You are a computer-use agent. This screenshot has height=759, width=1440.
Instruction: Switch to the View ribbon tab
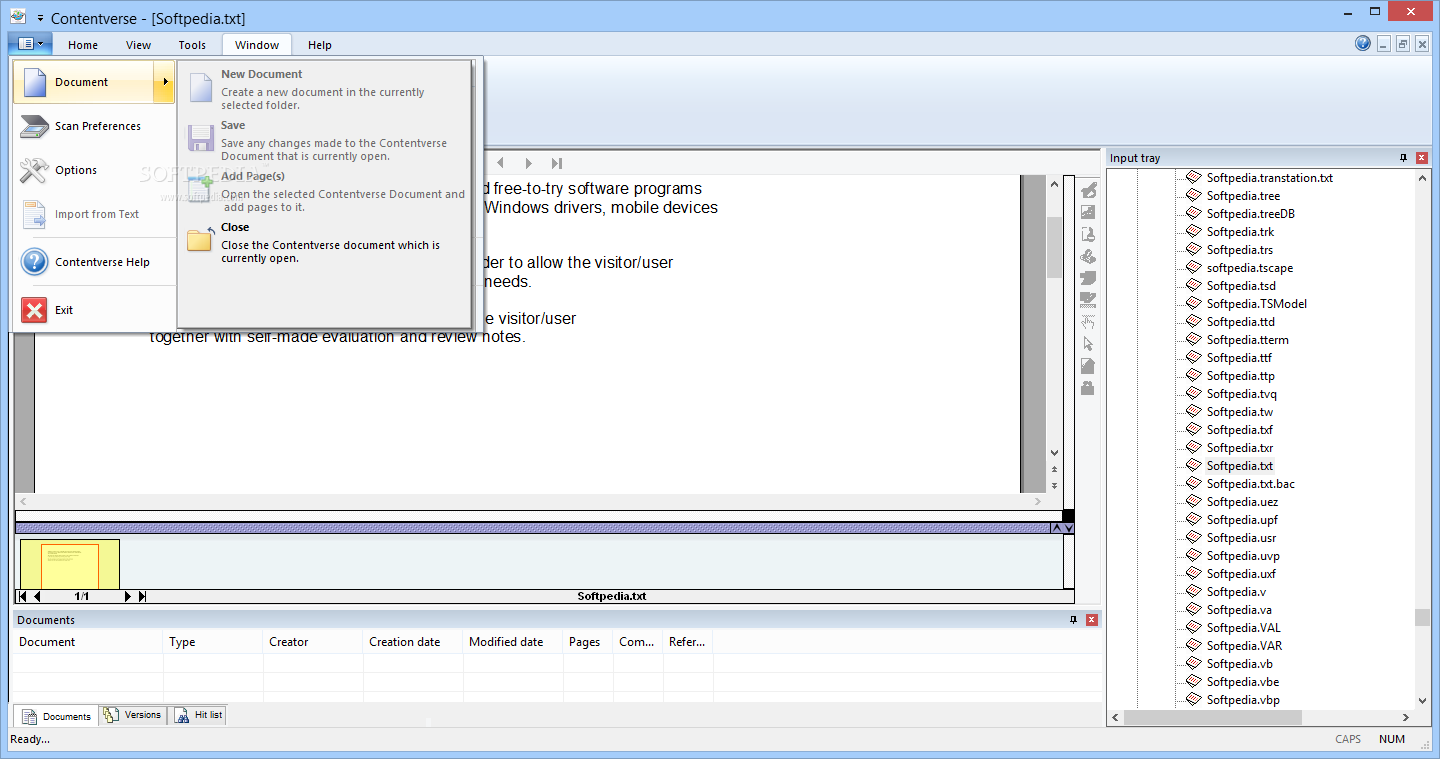point(138,45)
